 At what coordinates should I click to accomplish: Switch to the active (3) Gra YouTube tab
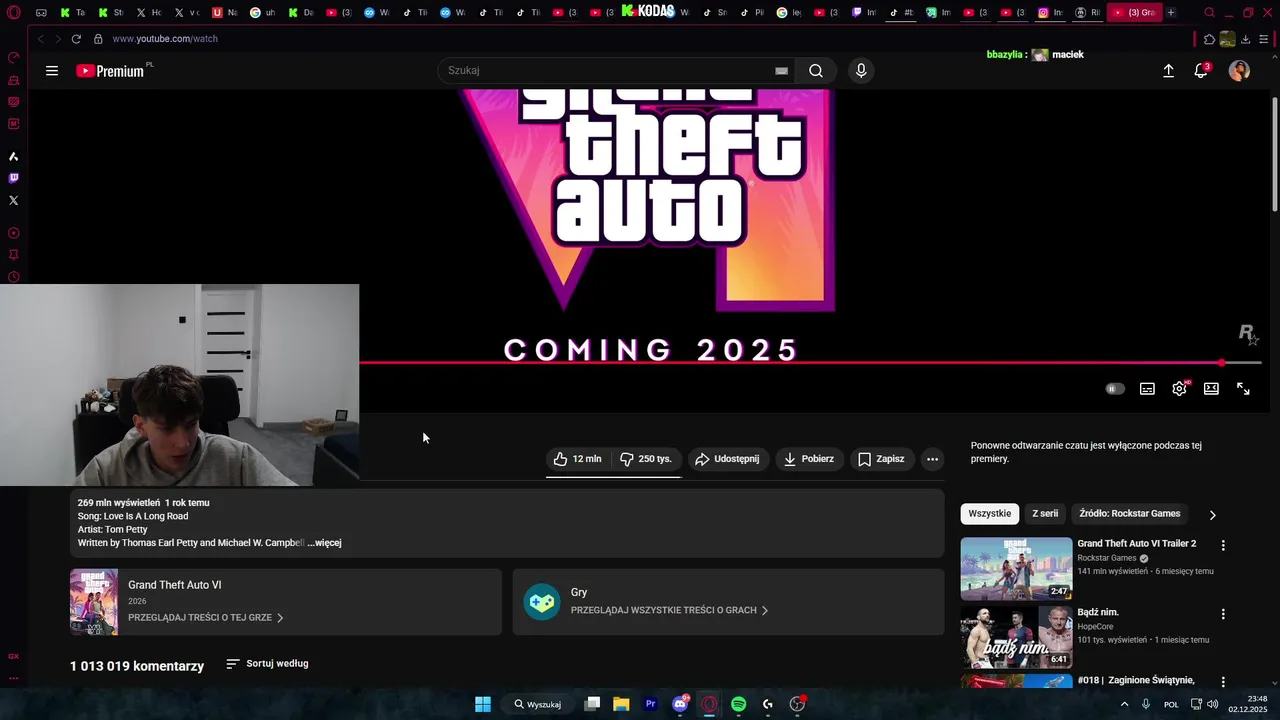pyautogui.click(x=1133, y=13)
